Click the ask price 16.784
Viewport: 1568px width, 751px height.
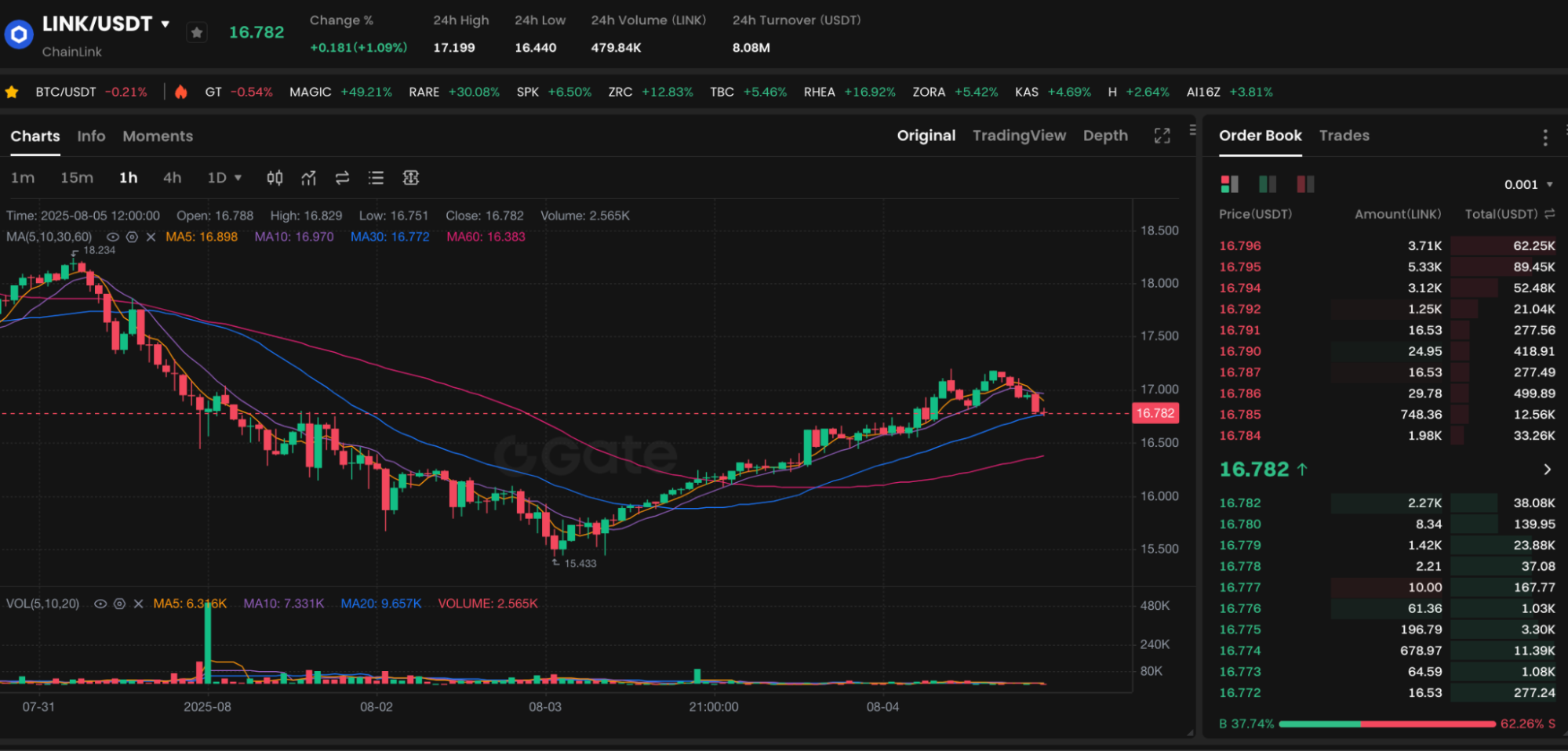[x=1240, y=435]
